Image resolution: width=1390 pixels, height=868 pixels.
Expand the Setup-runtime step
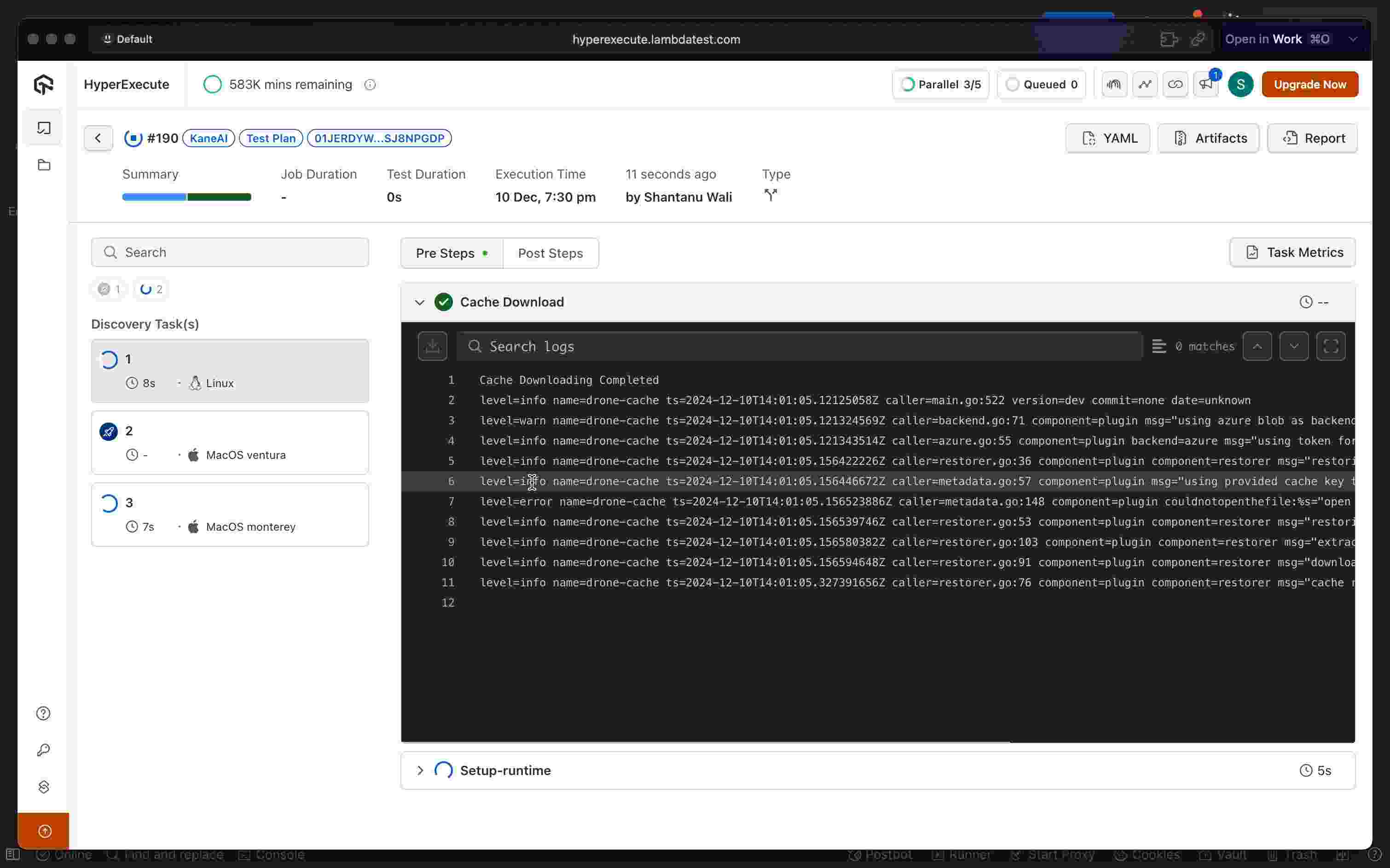[x=420, y=770]
